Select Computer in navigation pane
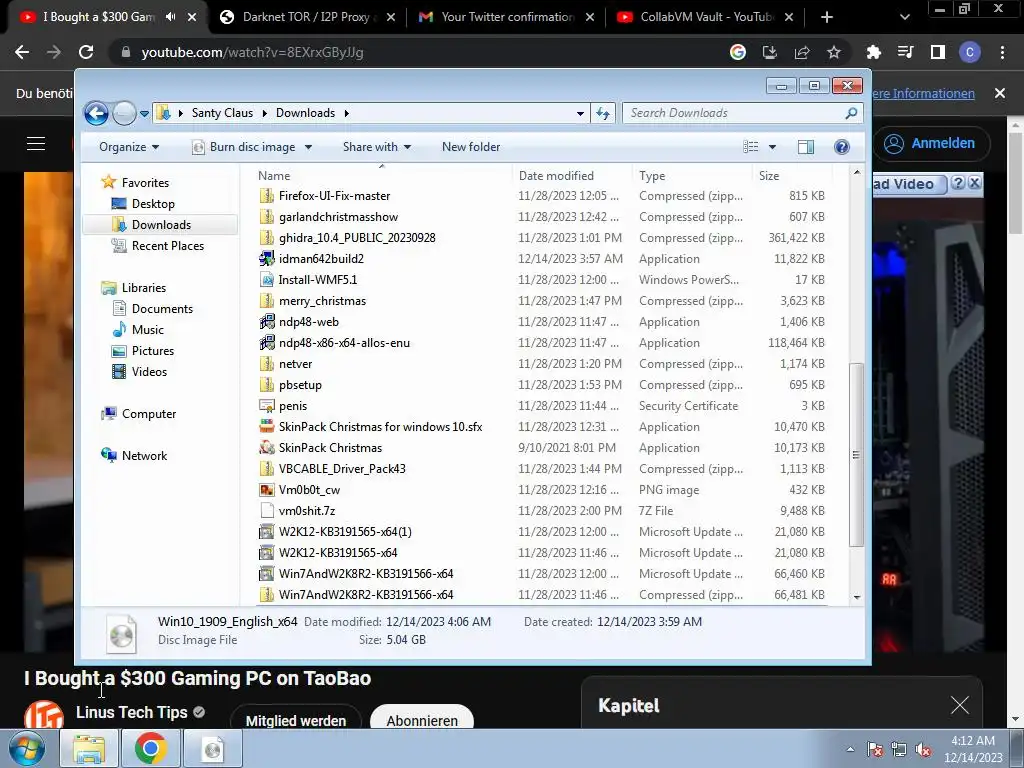The width and height of the screenshot is (1024, 768). 149,414
